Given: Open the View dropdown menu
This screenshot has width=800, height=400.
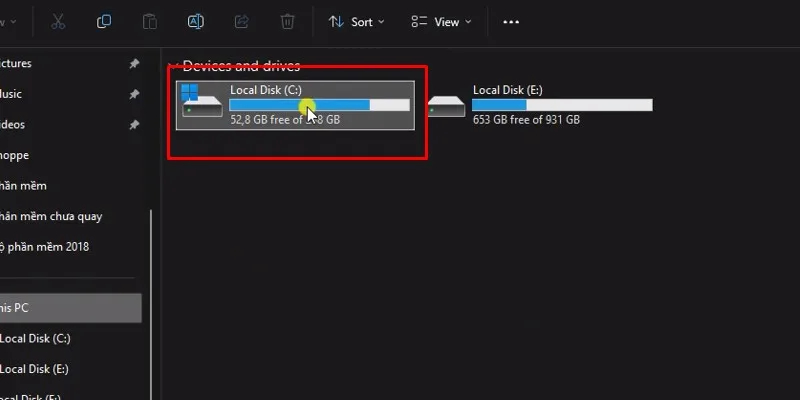Looking at the screenshot, I should point(440,21).
